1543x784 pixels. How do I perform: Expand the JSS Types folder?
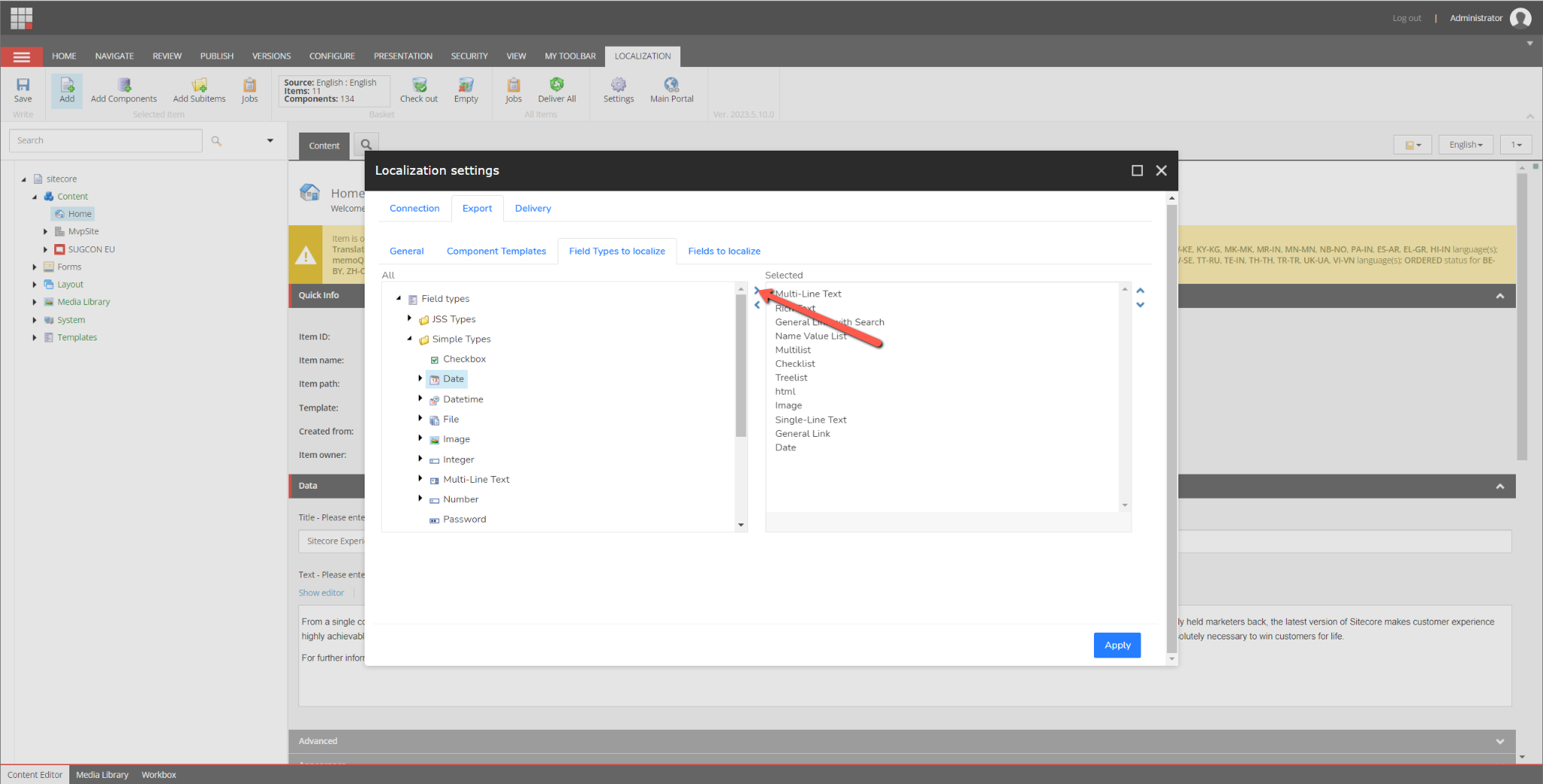tap(410, 319)
